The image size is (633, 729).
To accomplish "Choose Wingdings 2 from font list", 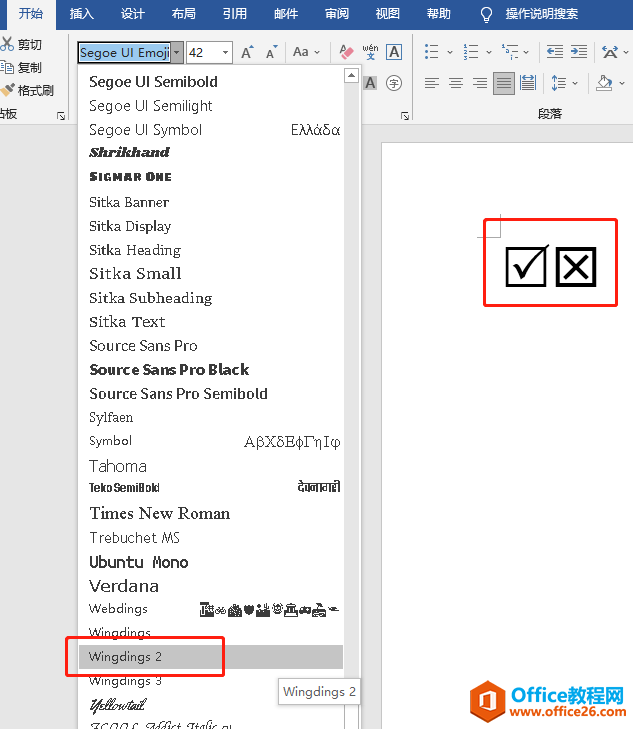I will tap(211, 656).
